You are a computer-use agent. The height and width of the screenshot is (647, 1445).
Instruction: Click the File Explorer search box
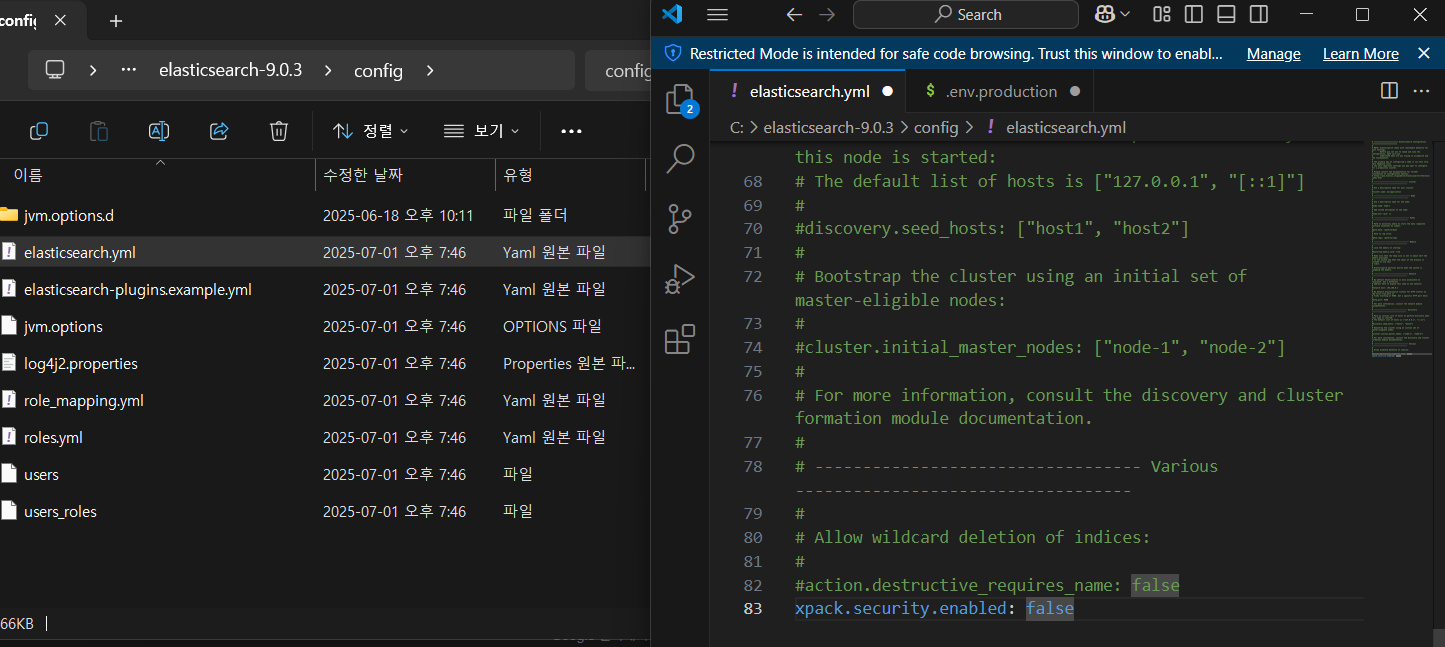[618, 70]
